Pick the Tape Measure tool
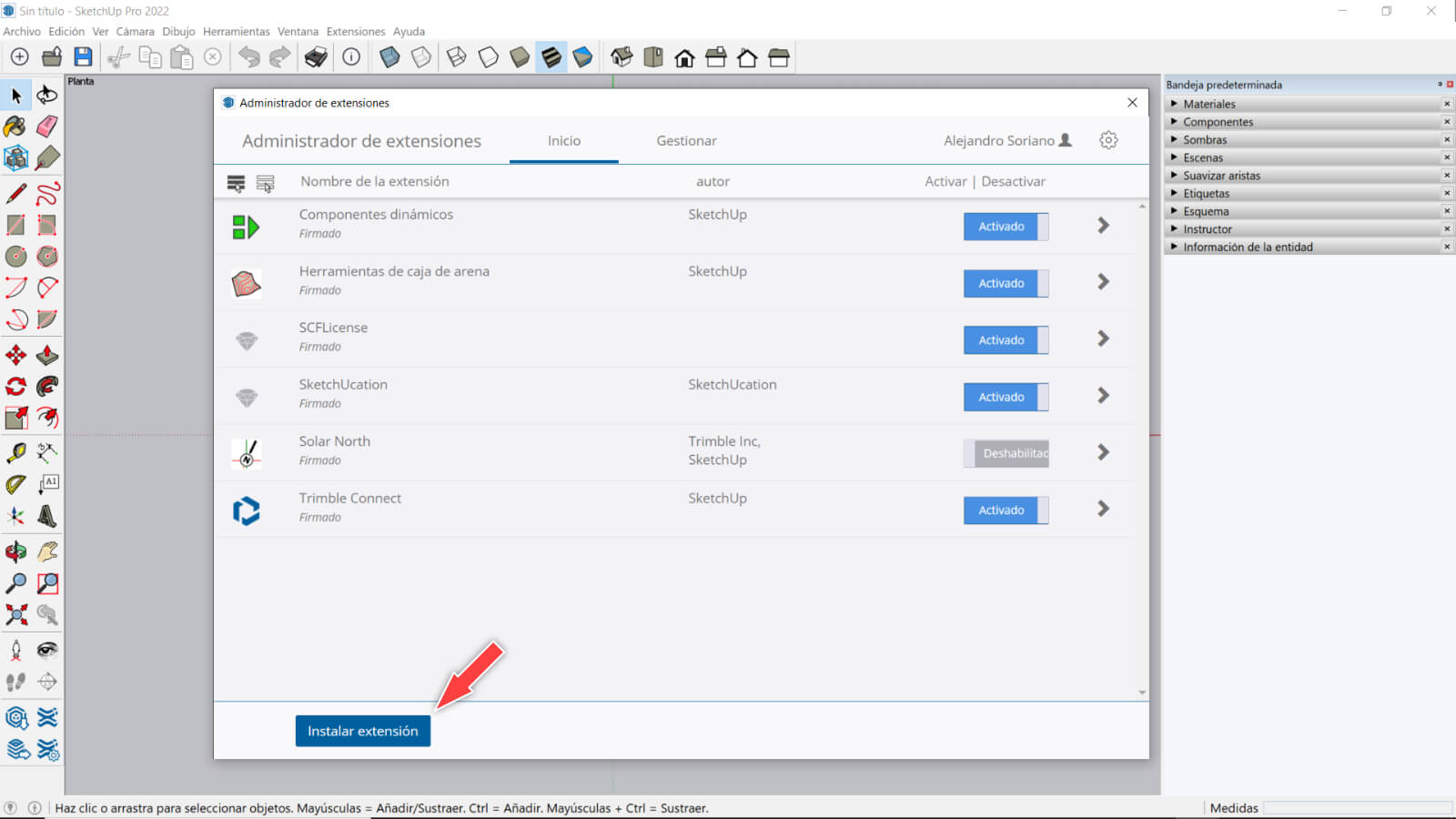This screenshot has width=1456, height=819. tap(15, 452)
